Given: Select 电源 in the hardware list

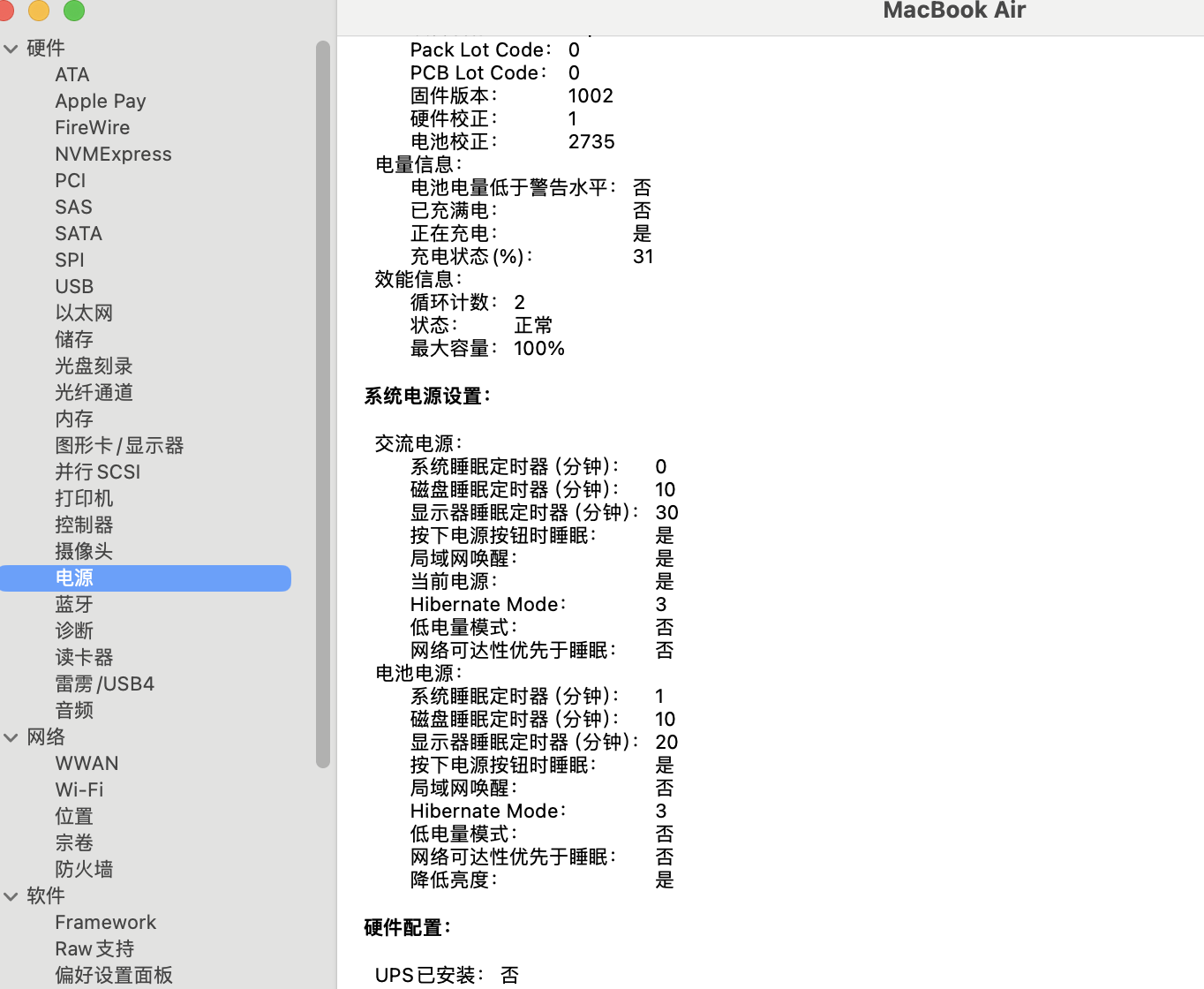Looking at the screenshot, I should pos(74,578).
